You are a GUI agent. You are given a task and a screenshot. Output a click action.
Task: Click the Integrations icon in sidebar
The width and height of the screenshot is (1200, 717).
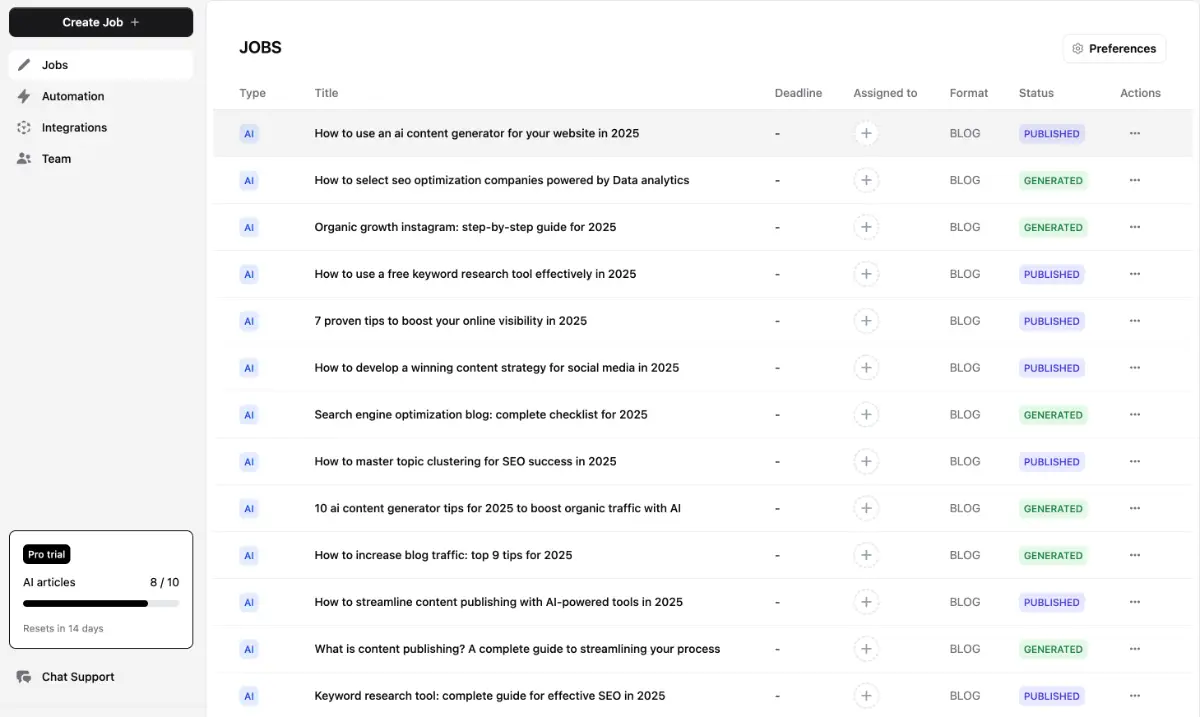[x=25, y=128]
